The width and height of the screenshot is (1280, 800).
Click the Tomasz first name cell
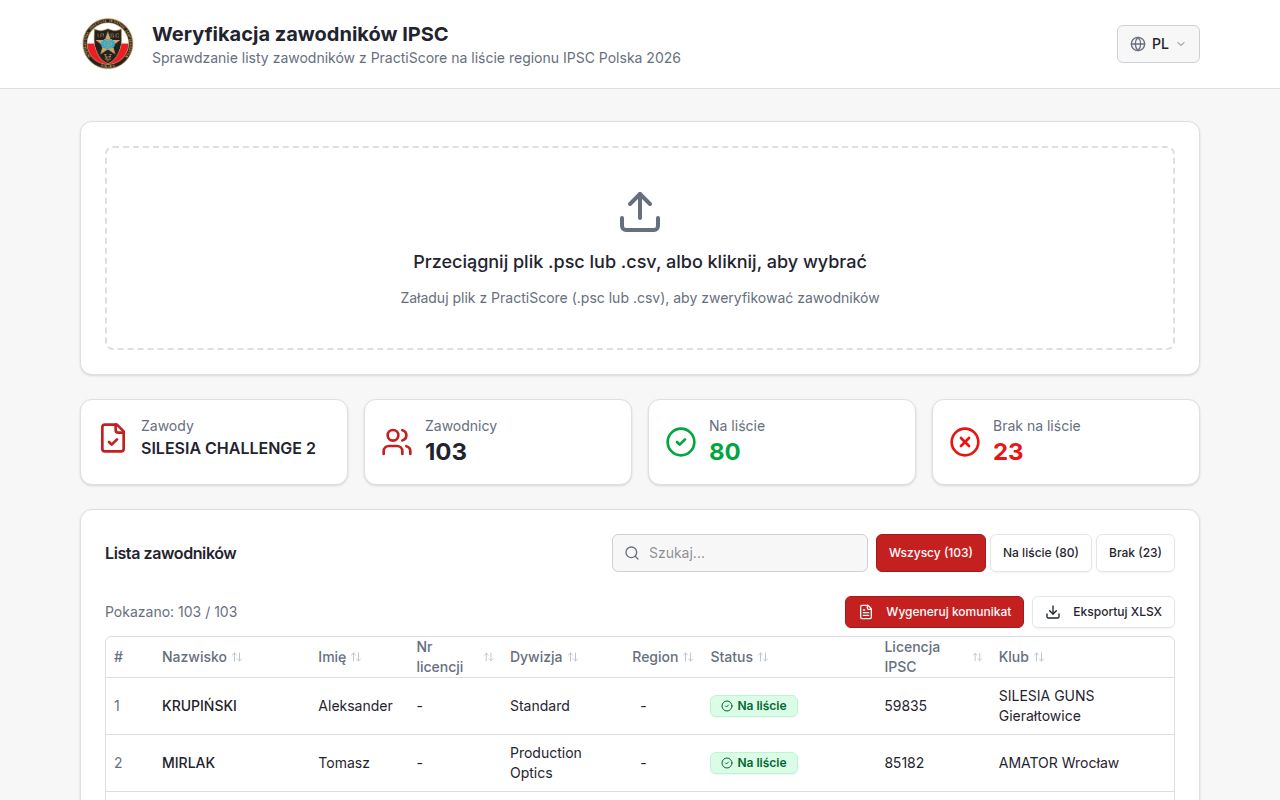click(344, 763)
